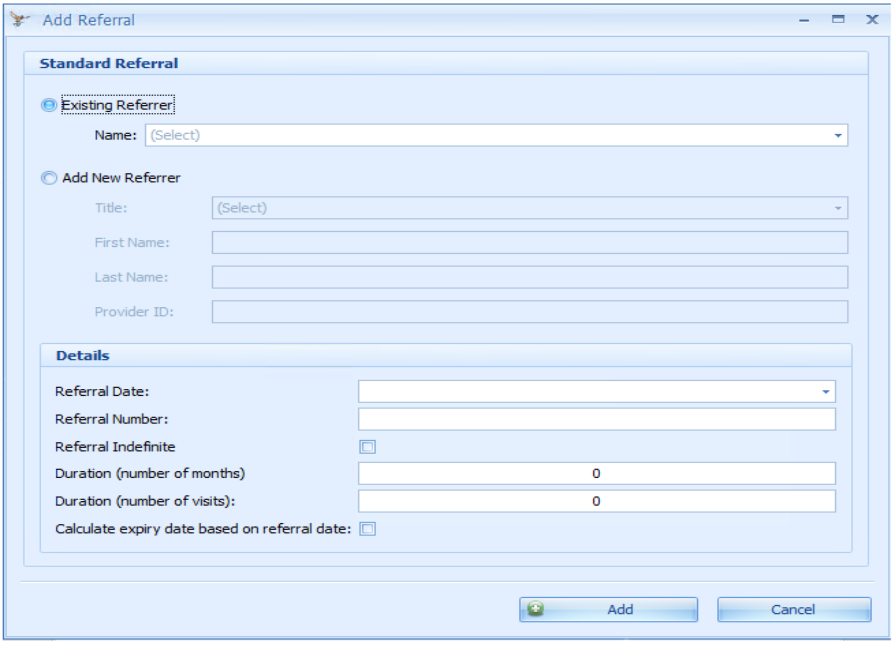Click the Referral Date: label

[x=102, y=392]
